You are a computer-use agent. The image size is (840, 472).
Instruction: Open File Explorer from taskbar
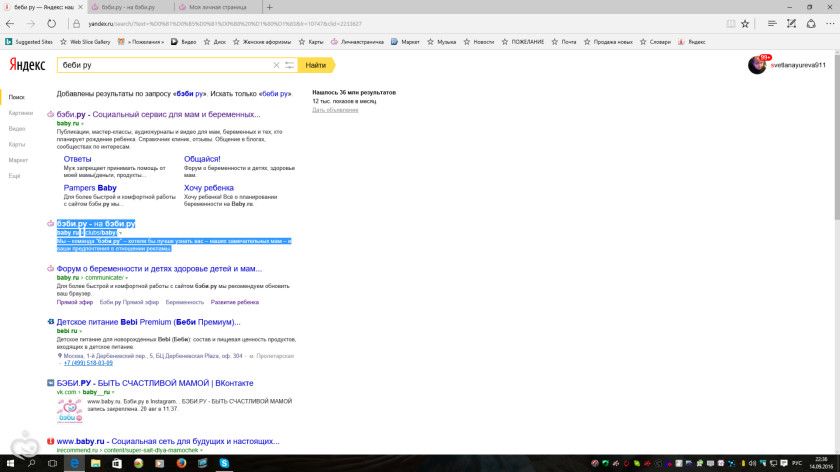95,463
